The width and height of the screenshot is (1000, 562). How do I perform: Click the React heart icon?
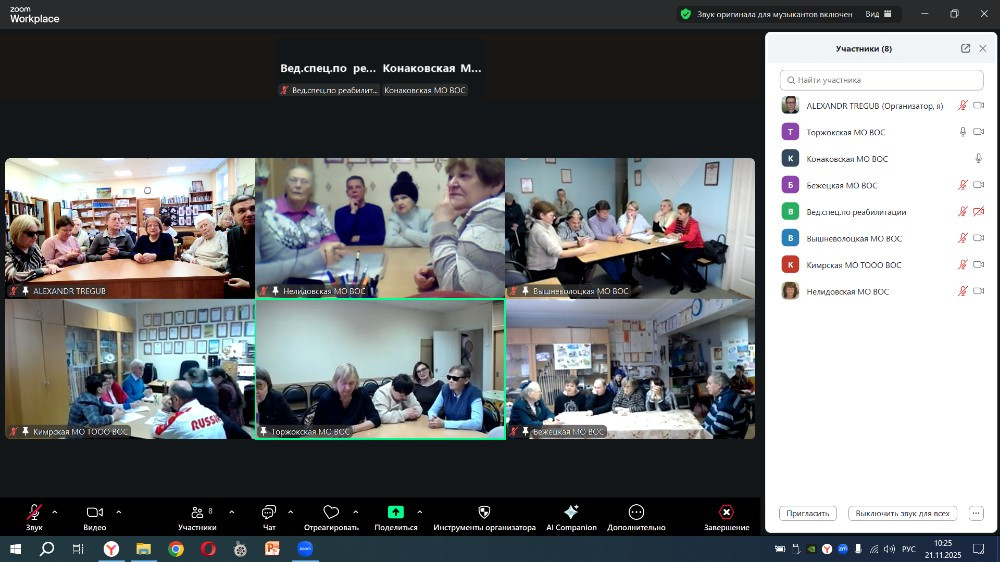(x=331, y=512)
